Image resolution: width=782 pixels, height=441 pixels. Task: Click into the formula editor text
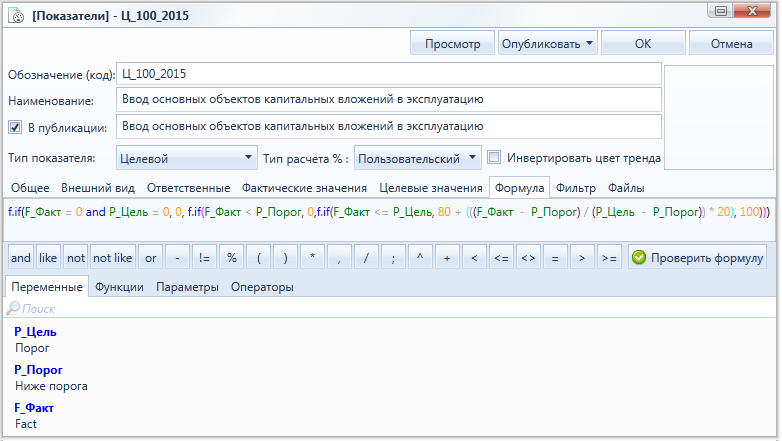click(389, 213)
